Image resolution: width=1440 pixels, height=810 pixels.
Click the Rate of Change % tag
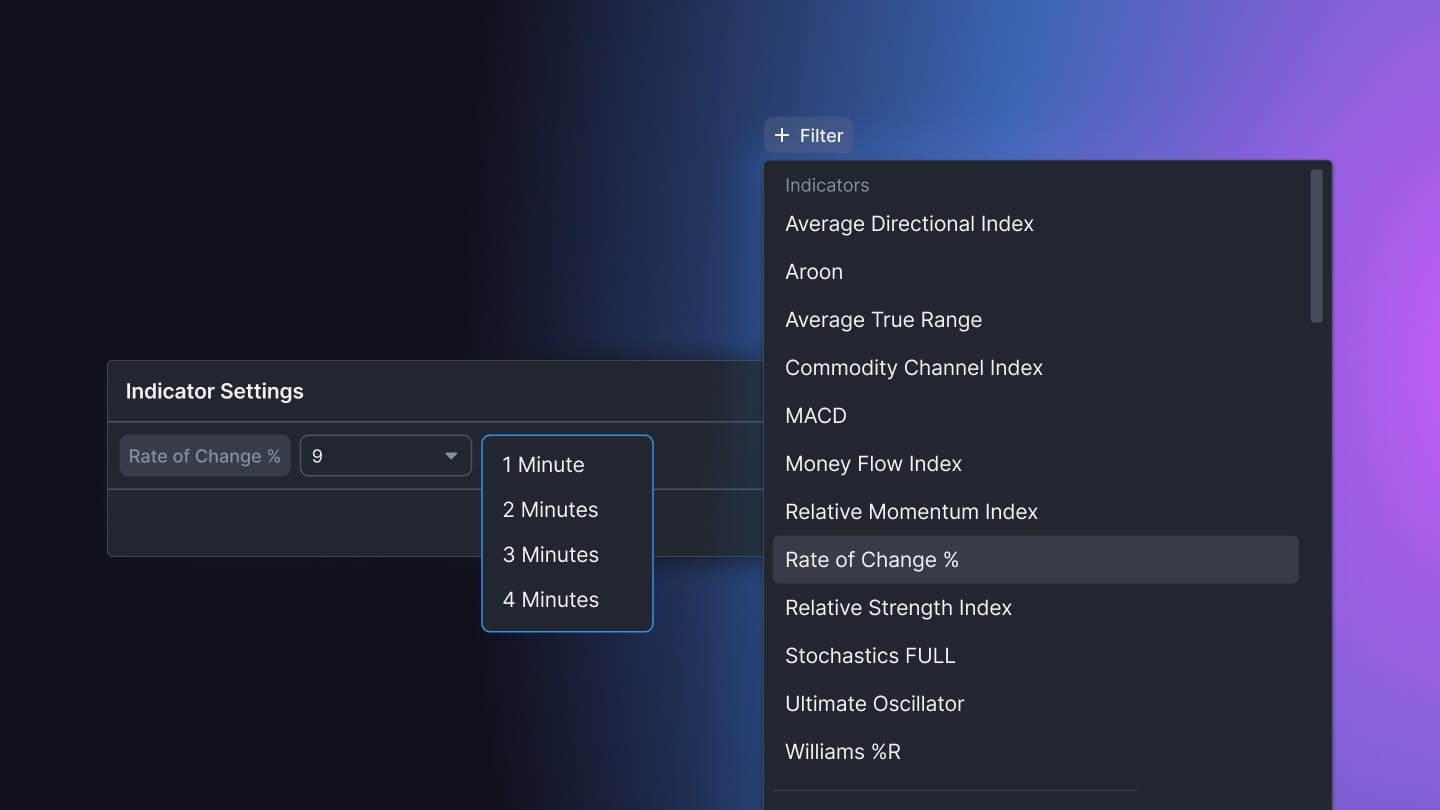coord(205,456)
